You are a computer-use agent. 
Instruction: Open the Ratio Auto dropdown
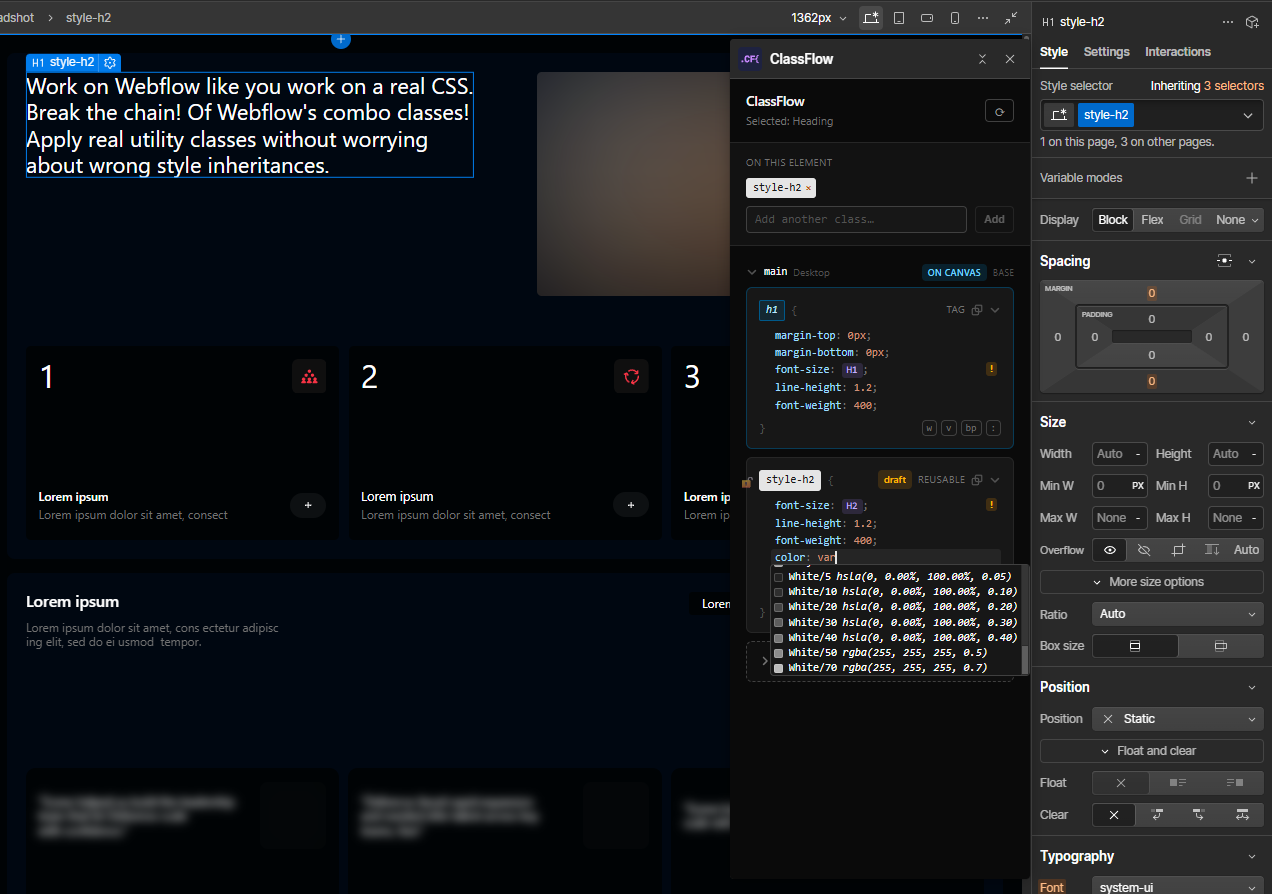click(x=1178, y=614)
